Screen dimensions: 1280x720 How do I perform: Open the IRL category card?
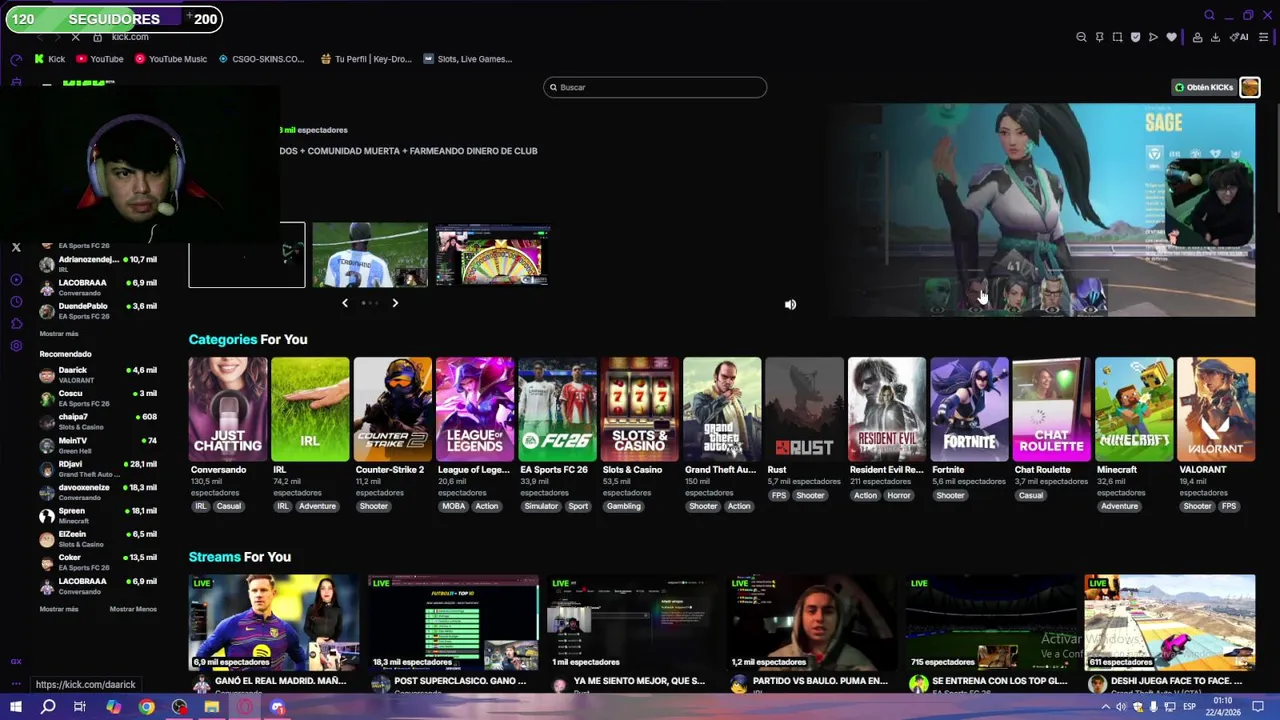(x=310, y=409)
